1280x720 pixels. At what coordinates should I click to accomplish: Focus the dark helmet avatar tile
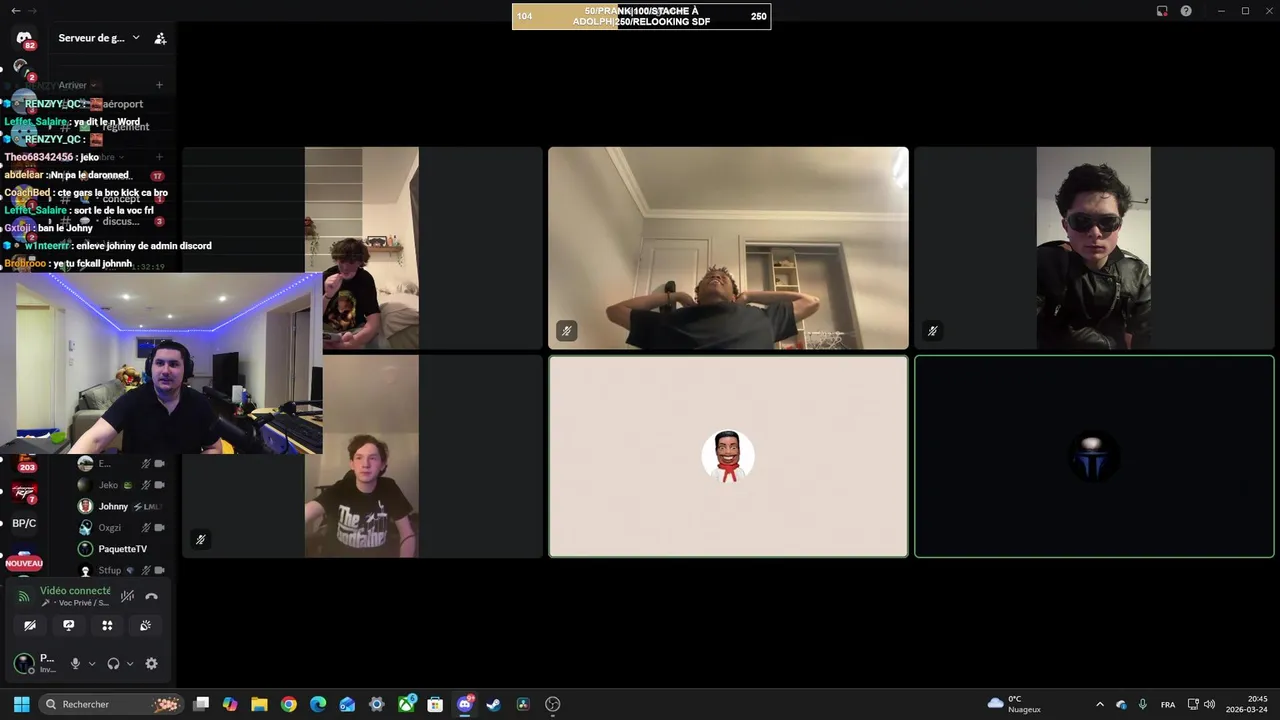[x=1094, y=456]
